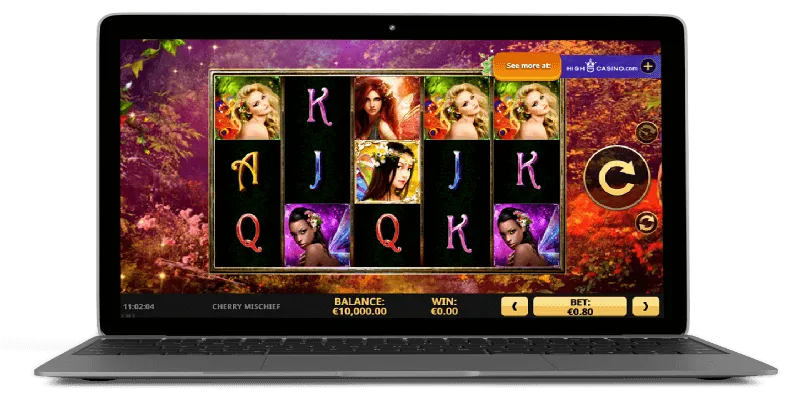This screenshot has height=400, width=800.
Task: Click the purple fairy symbol in second reel
Action: [317, 235]
